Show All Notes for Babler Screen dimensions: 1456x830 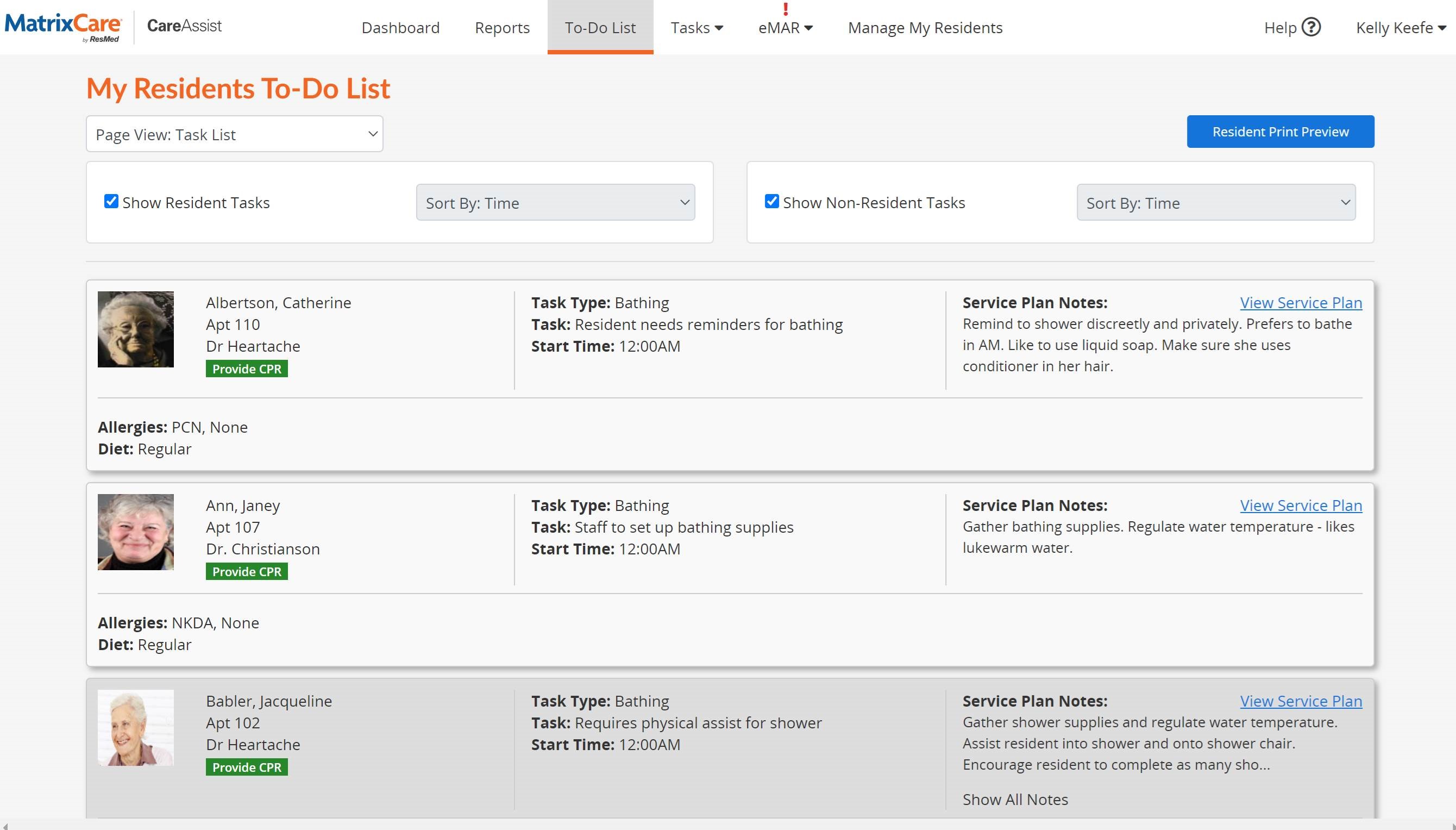coord(1014,799)
